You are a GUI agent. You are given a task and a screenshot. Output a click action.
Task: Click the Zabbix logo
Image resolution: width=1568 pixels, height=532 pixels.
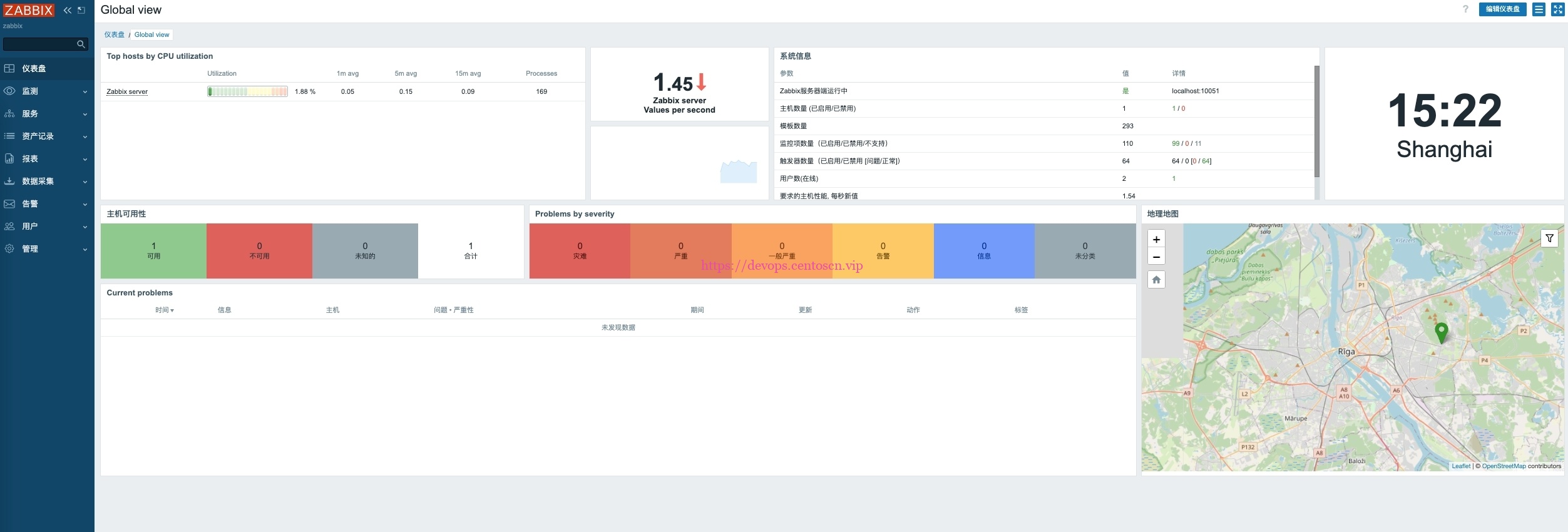click(x=29, y=10)
